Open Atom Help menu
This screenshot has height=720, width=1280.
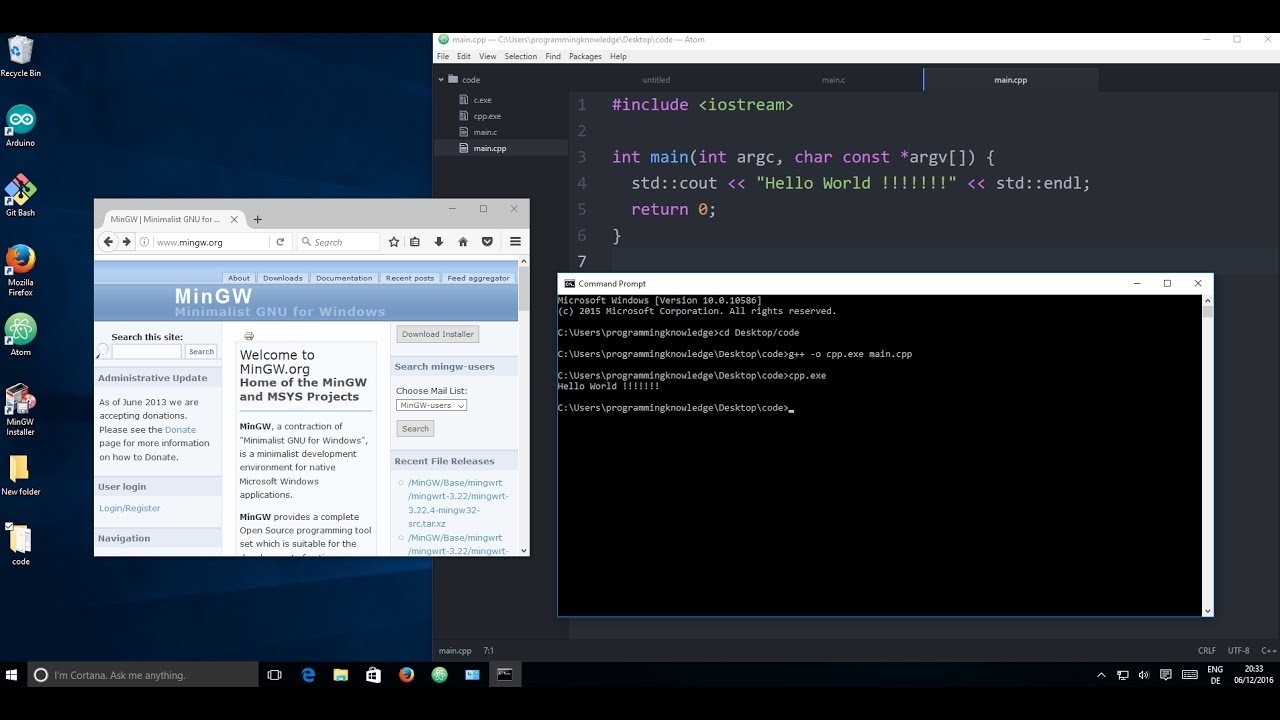tap(618, 56)
